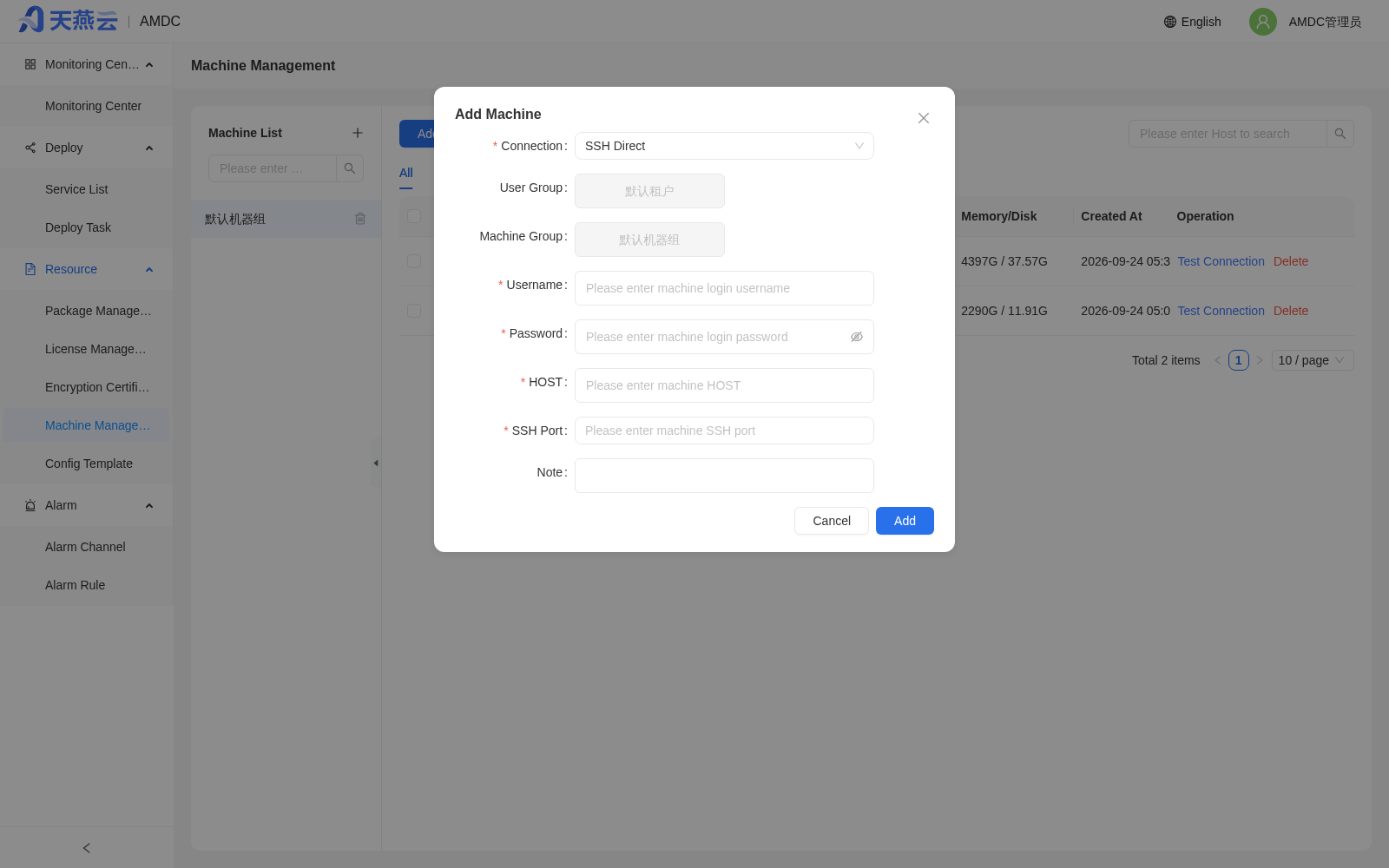The image size is (1389, 868).
Task: Cancel the Add Machine dialog
Action: (x=832, y=521)
